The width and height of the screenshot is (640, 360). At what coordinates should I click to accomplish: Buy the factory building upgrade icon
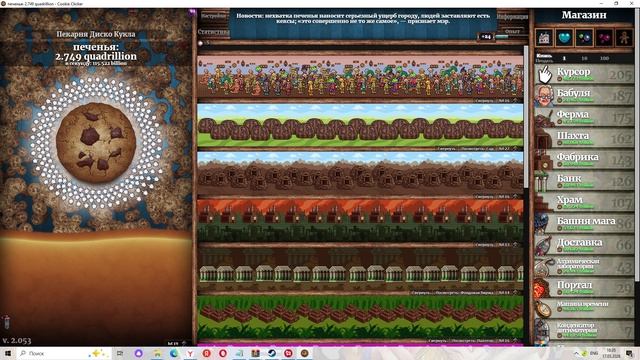544,38
